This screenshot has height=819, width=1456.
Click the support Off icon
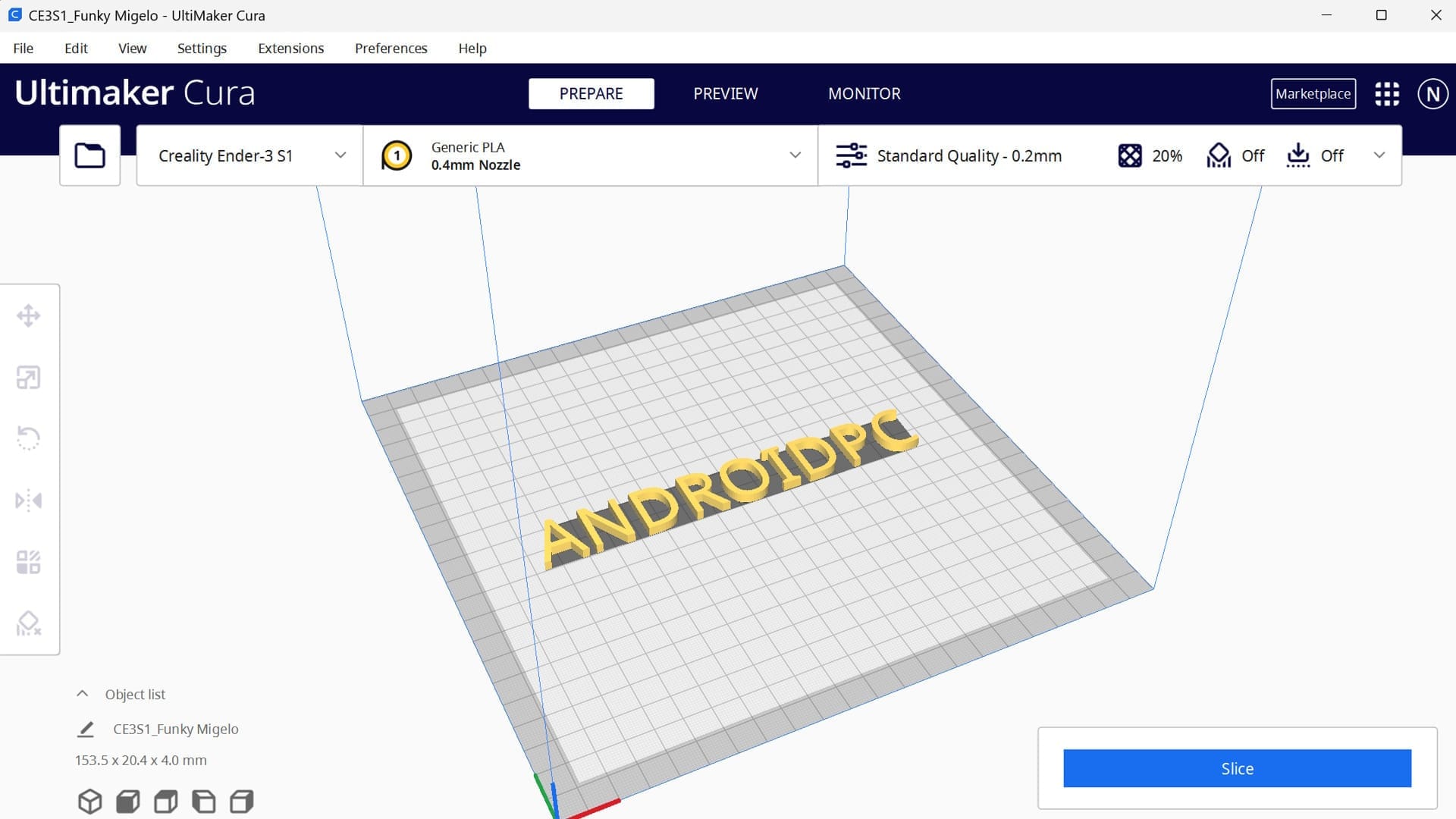point(1219,155)
